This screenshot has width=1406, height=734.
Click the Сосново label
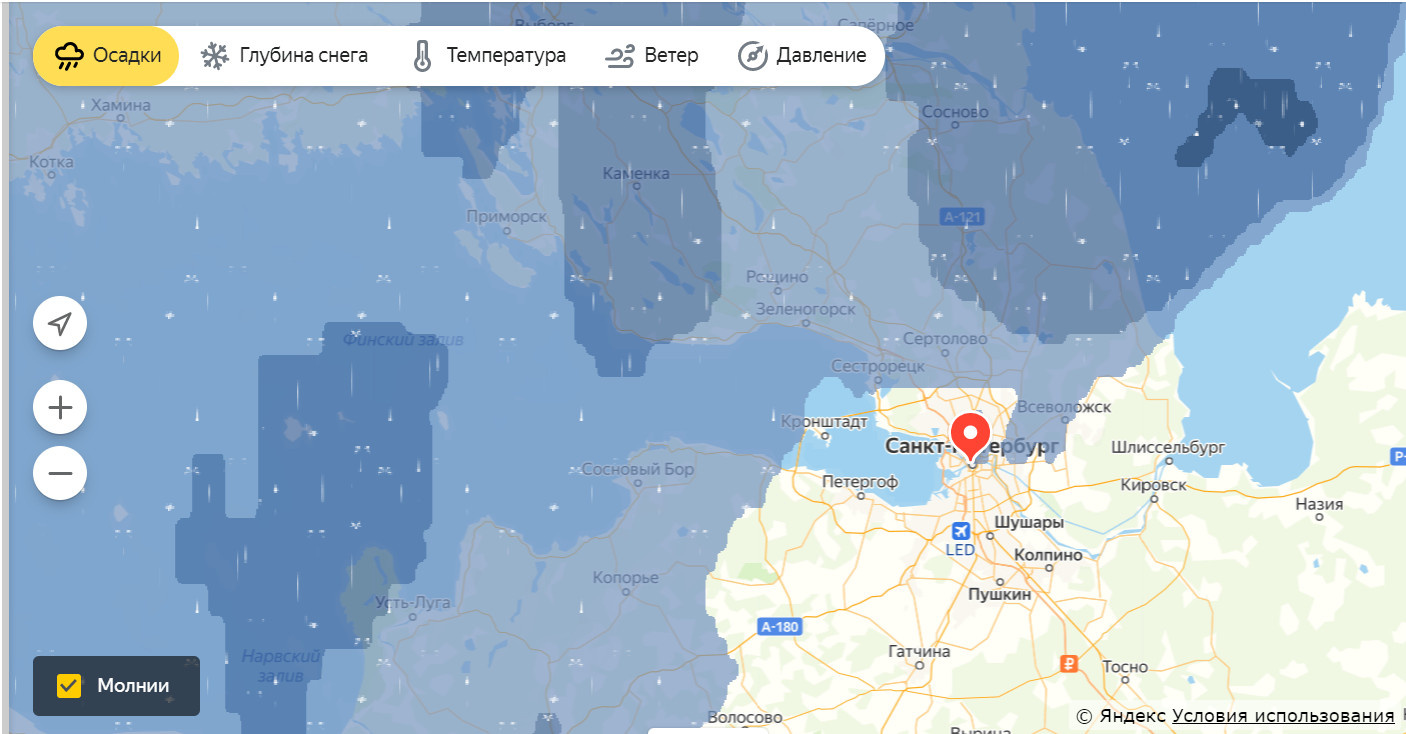coord(955,112)
